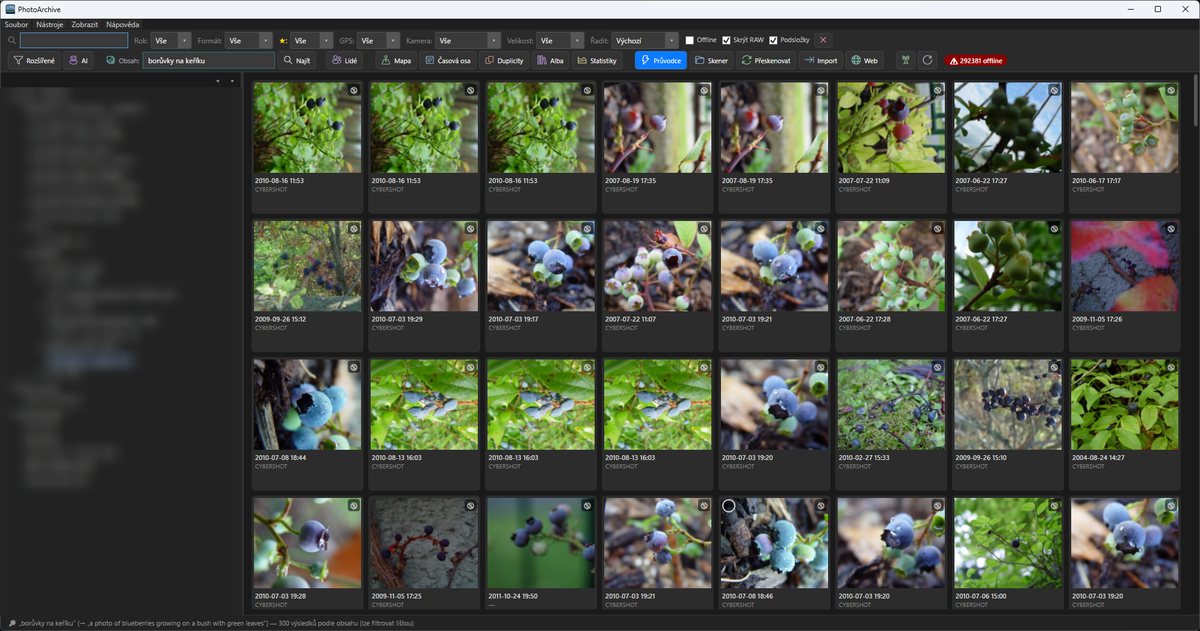Click the Najít search button
This screenshot has height=631, width=1200.
pos(297,60)
